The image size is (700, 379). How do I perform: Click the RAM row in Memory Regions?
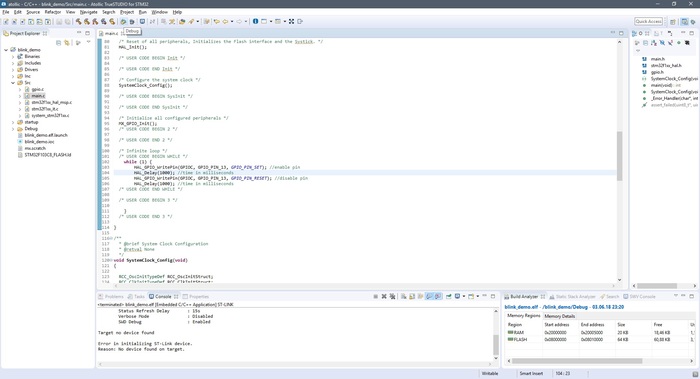pyautogui.click(x=600, y=333)
